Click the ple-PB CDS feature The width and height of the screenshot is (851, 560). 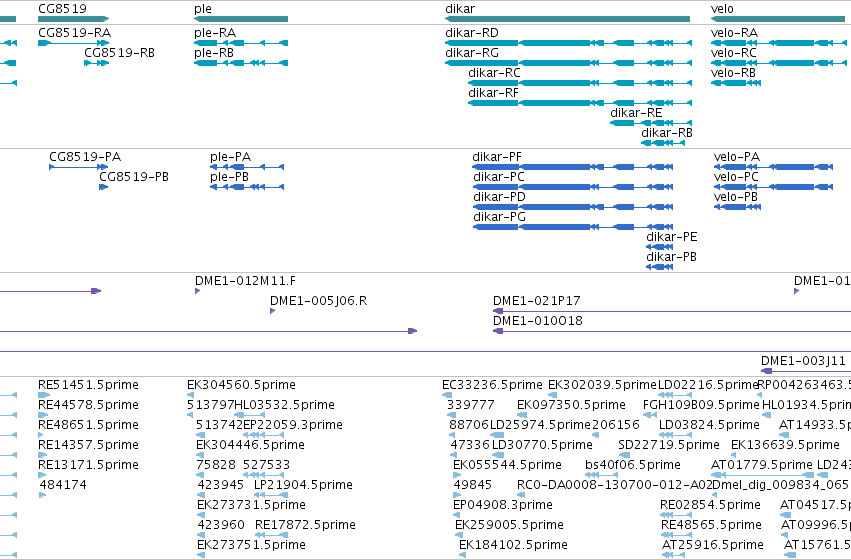tap(247, 187)
